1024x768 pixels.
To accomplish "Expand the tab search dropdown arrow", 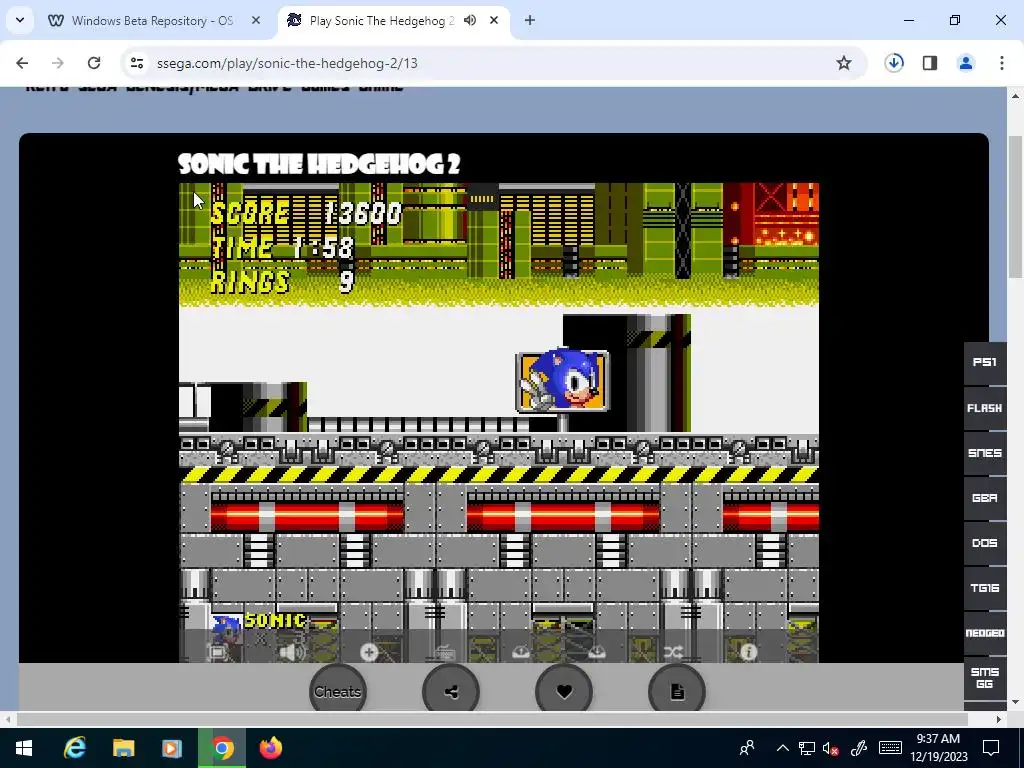I will (x=20, y=21).
